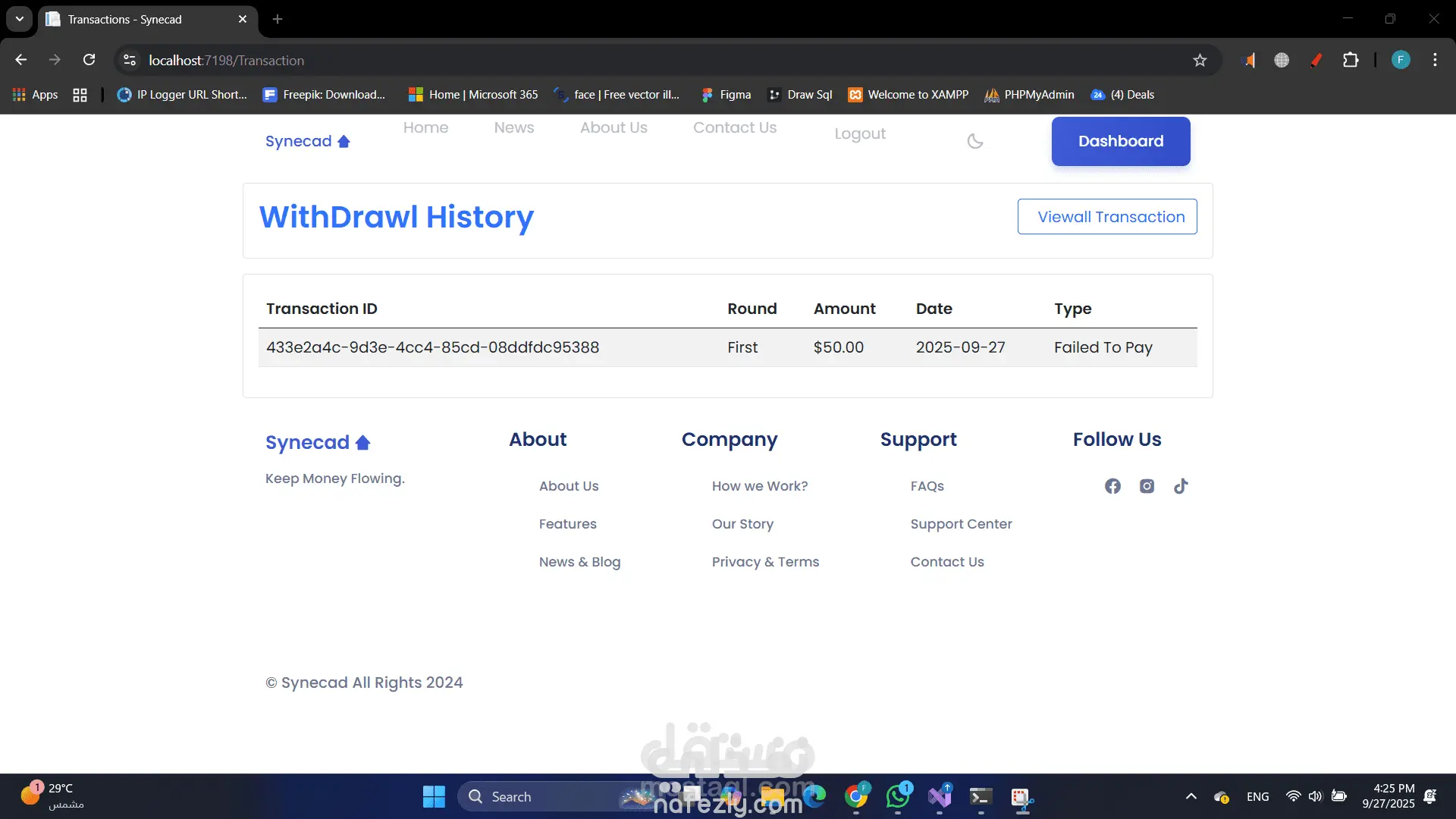Open Windows Start button
The image size is (1456, 819).
[434, 796]
